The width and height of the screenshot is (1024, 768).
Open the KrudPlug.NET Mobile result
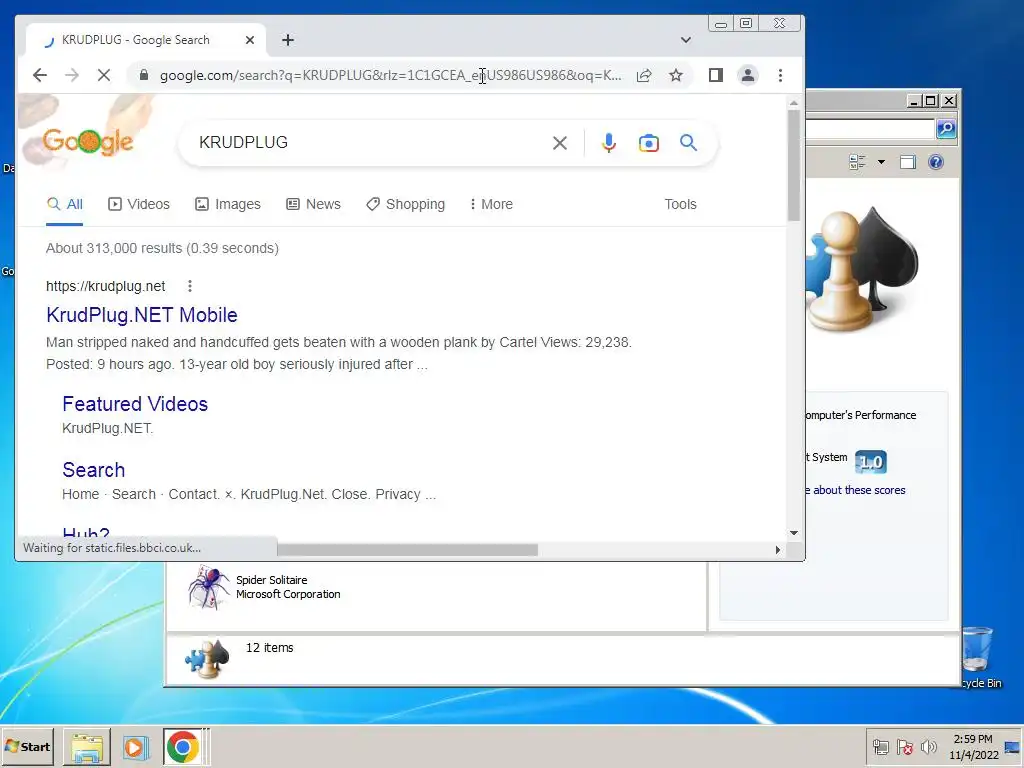pos(142,315)
